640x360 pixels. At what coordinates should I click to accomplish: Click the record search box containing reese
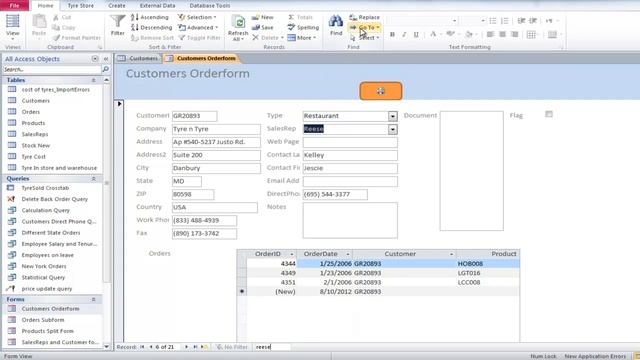(272, 347)
